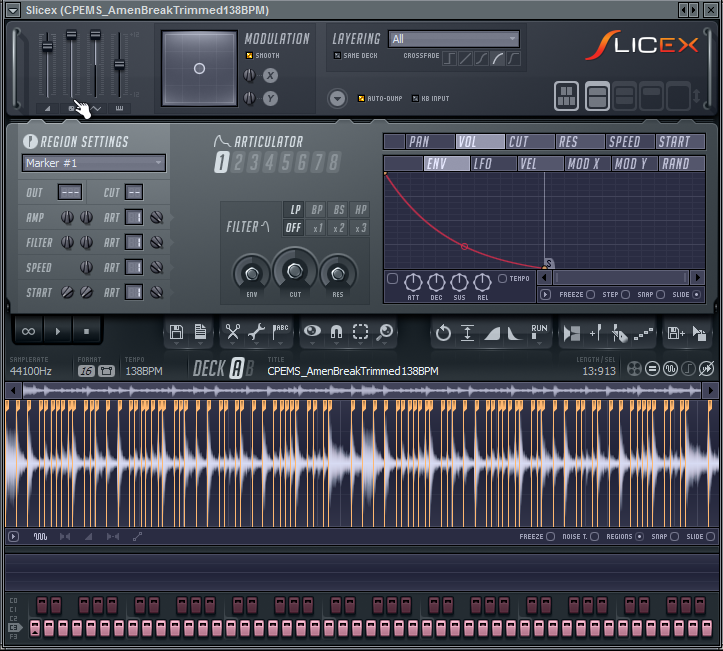Click the RUN script icon
The image size is (723, 651).
[539, 332]
